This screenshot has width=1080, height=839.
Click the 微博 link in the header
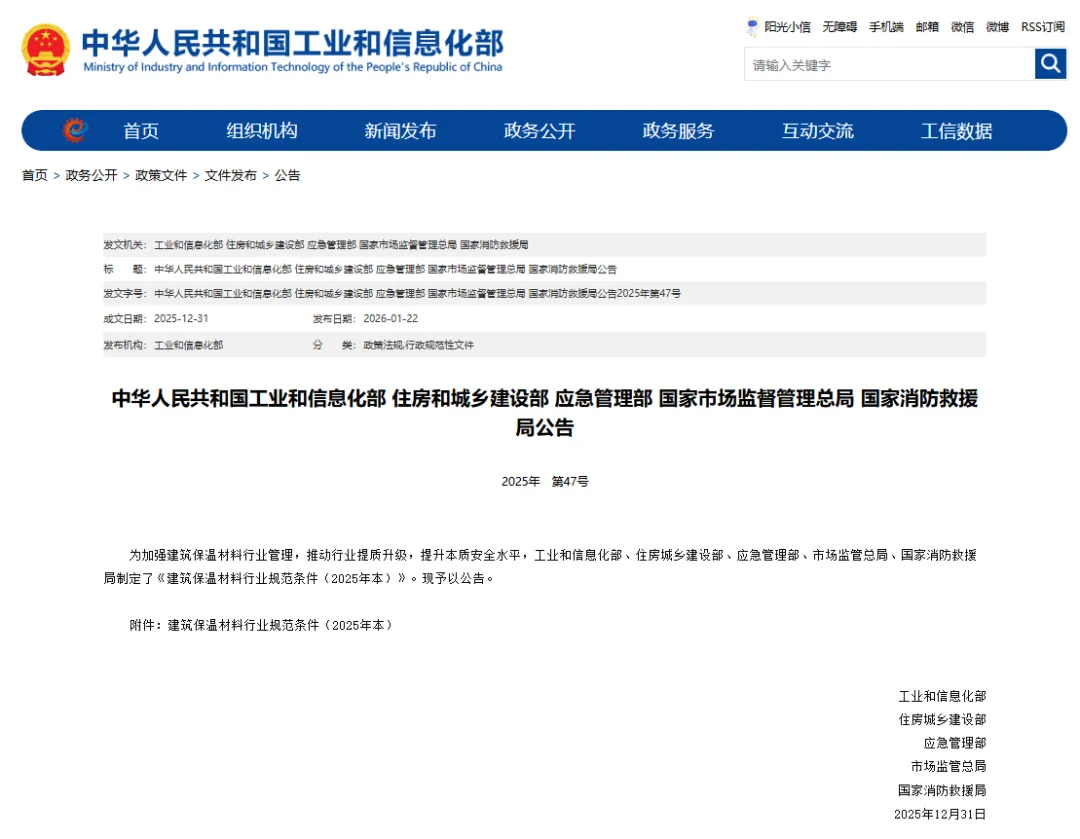click(997, 27)
